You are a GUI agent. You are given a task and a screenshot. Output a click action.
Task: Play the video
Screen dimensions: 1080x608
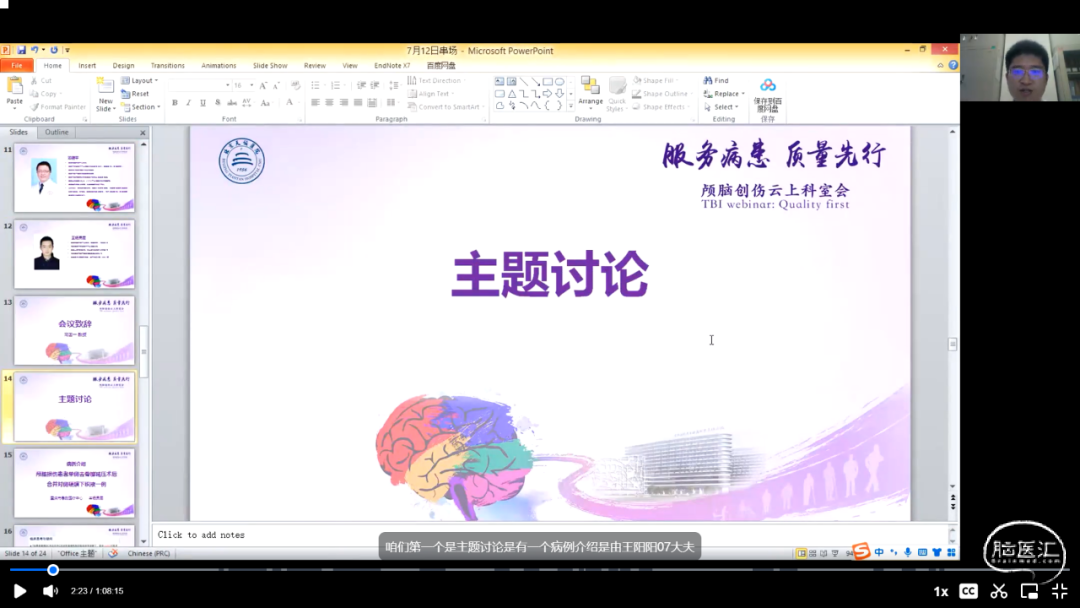tap(19, 591)
